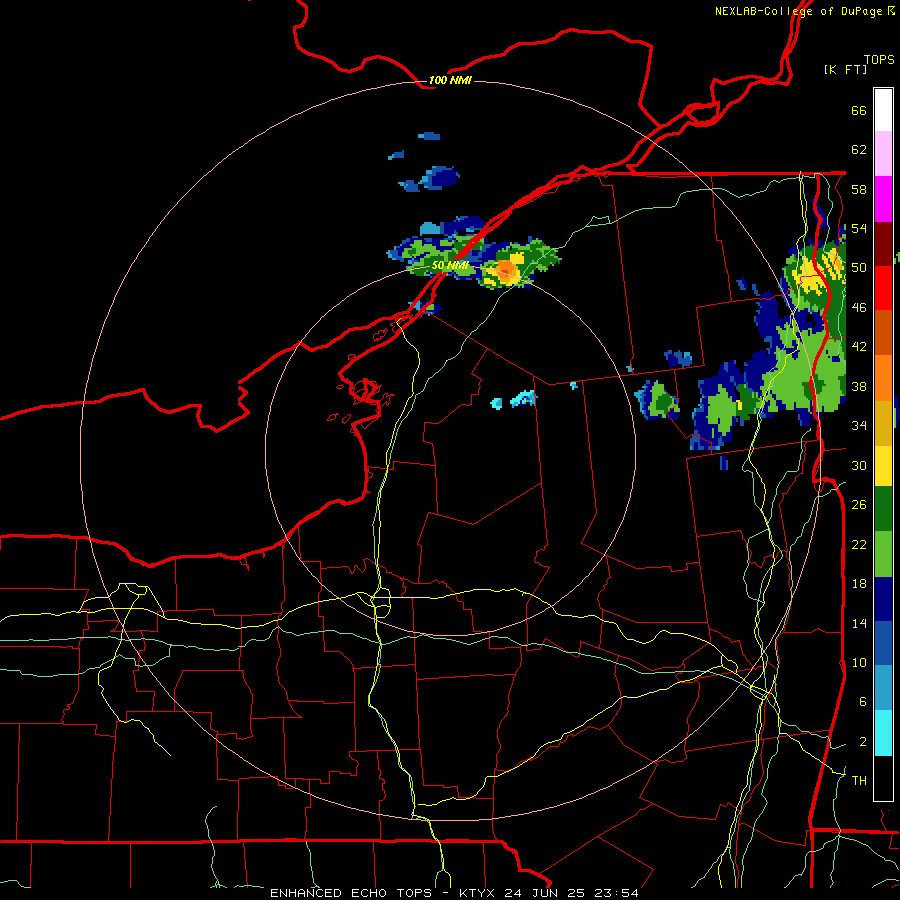The image size is (900, 900).
Task: Click the legend value 50
Action: (x=859, y=268)
